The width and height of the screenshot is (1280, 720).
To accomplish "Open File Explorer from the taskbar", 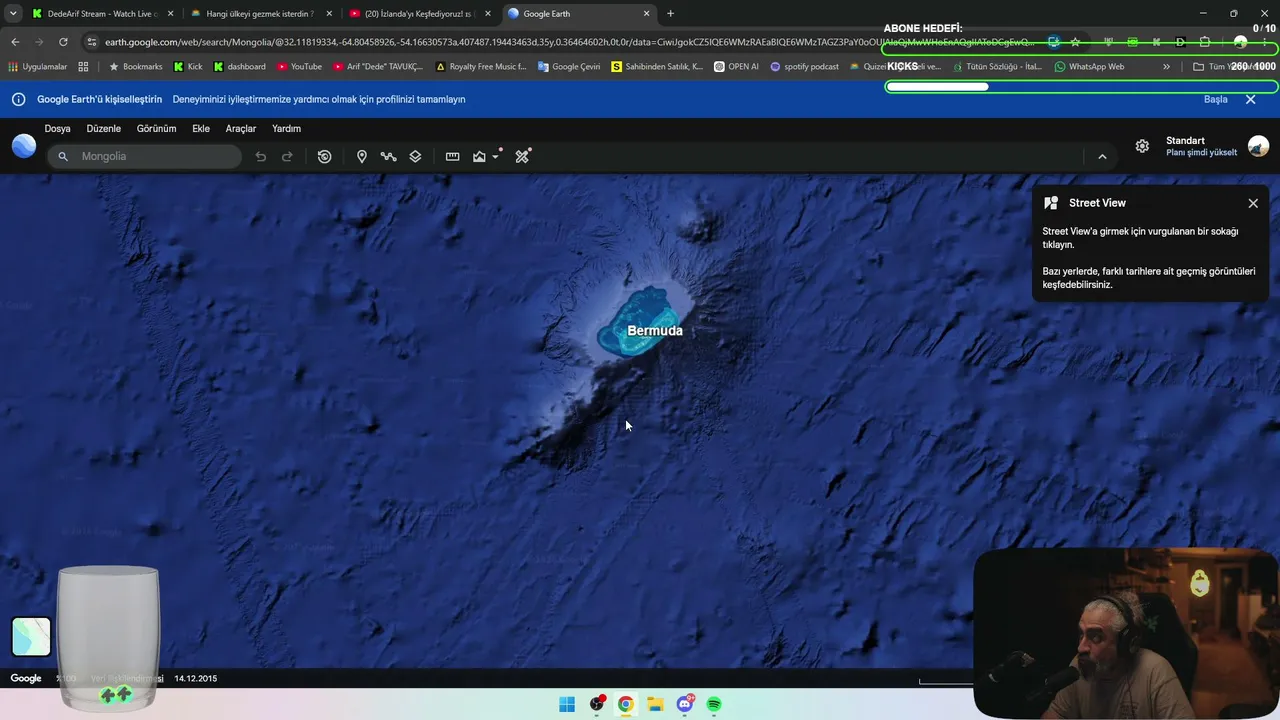I will tap(655, 704).
